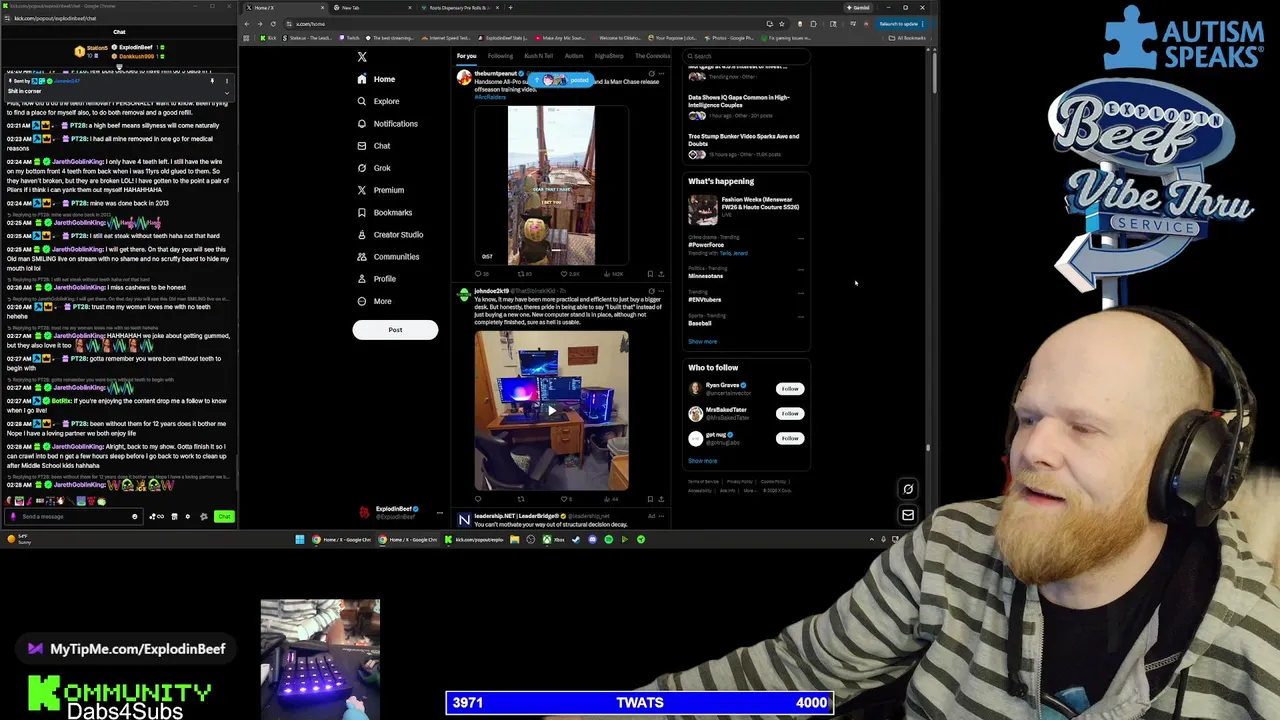Repost theburntpeanut's post
The image size is (1280, 720).
[521, 274]
